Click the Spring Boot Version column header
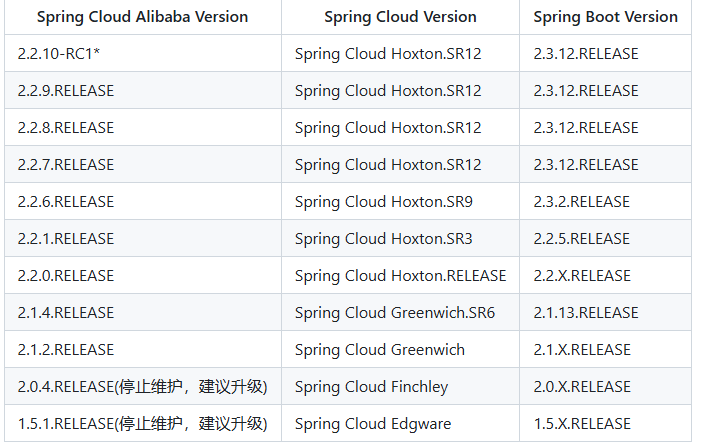The image size is (704, 443). [605, 17]
